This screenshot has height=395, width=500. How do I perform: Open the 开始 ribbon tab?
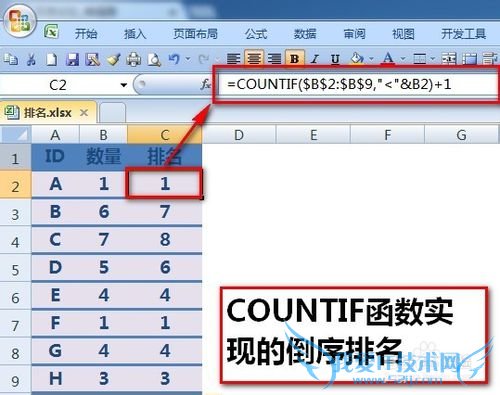pyautogui.click(x=86, y=34)
